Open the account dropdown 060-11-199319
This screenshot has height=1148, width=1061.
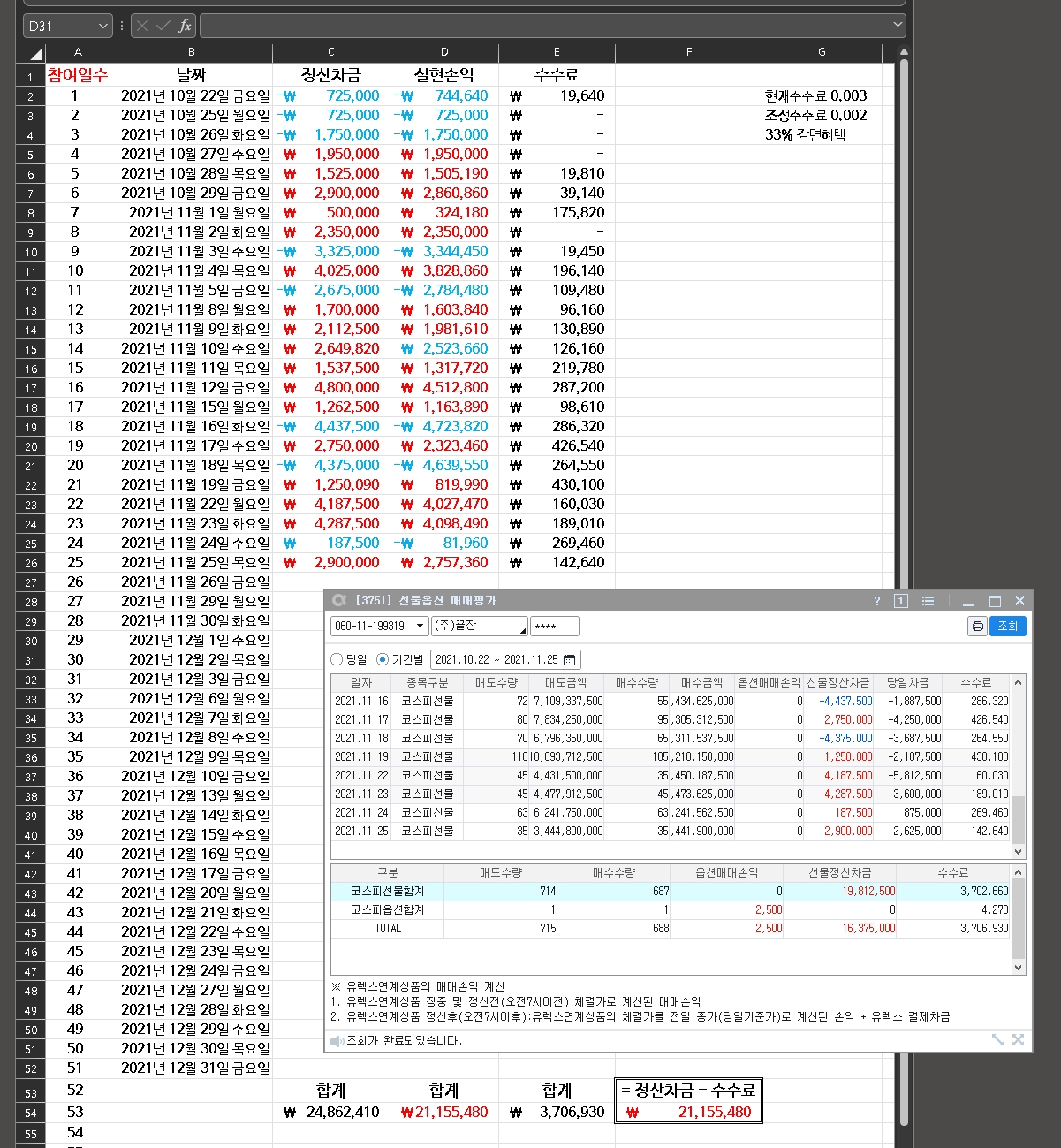[421, 626]
